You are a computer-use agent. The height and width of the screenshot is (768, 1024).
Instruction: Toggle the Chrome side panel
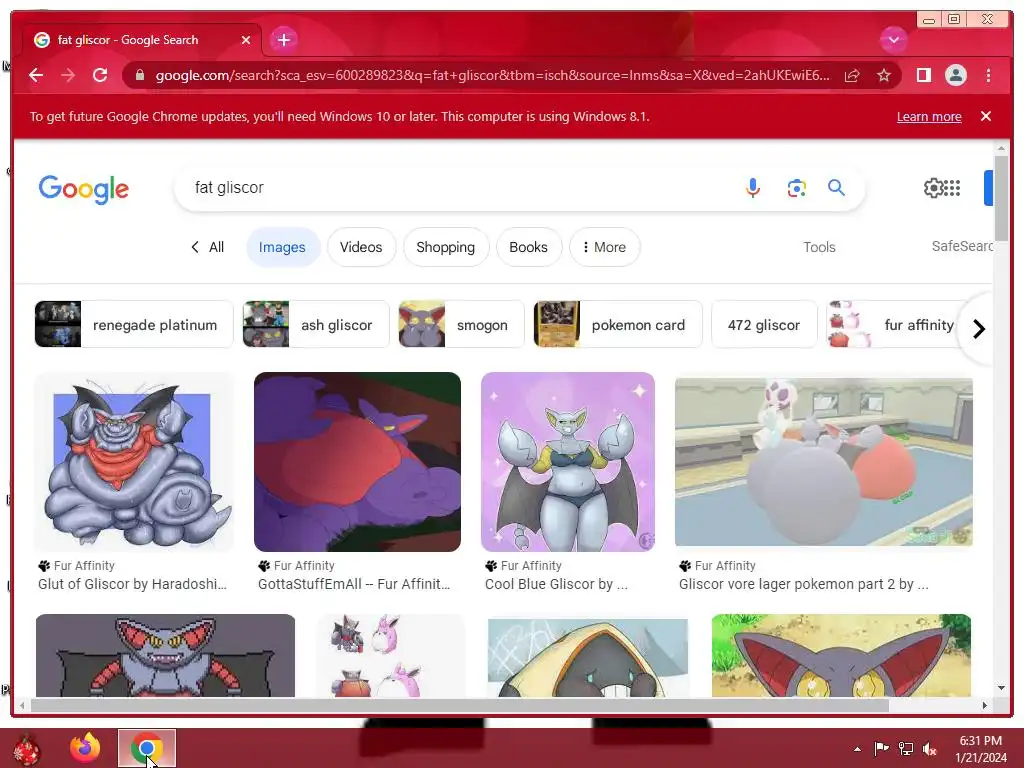coord(923,76)
